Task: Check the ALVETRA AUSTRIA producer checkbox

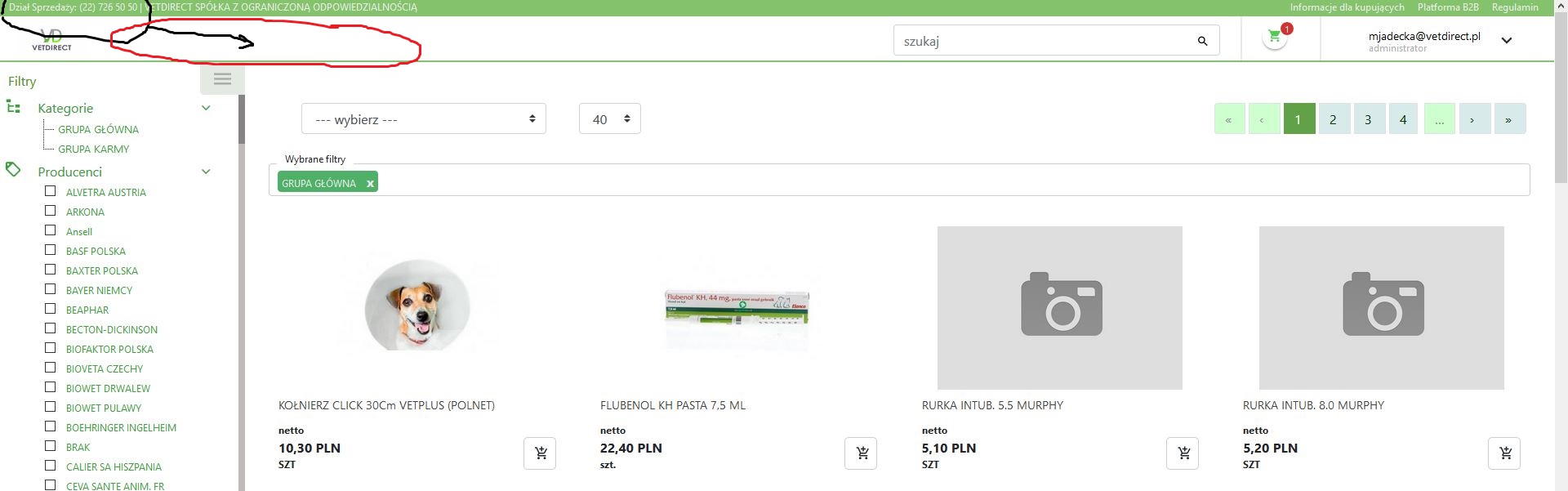Action: [x=51, y=191]
